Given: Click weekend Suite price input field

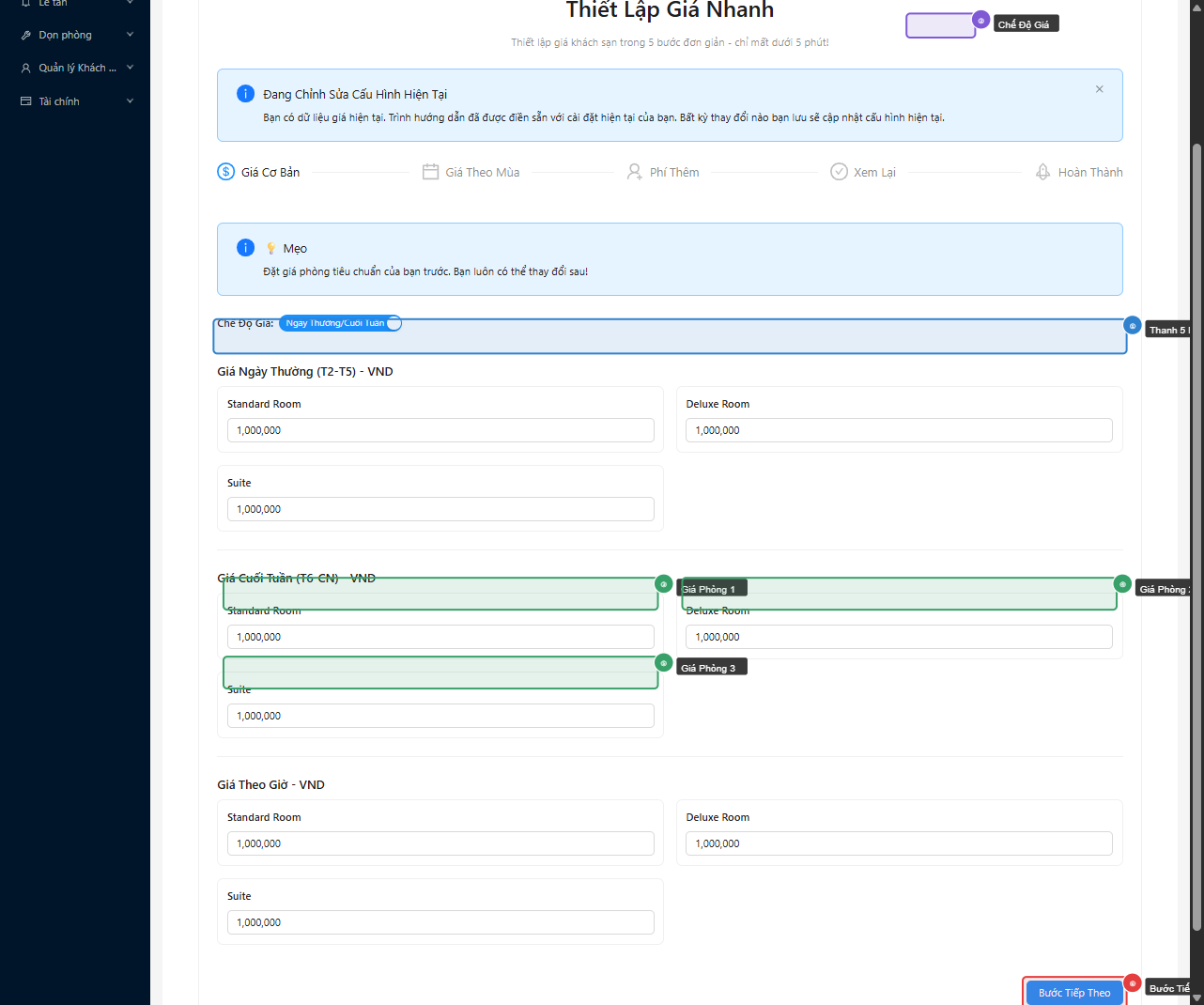Looking at the screenshot, I should tap(440, 716).
